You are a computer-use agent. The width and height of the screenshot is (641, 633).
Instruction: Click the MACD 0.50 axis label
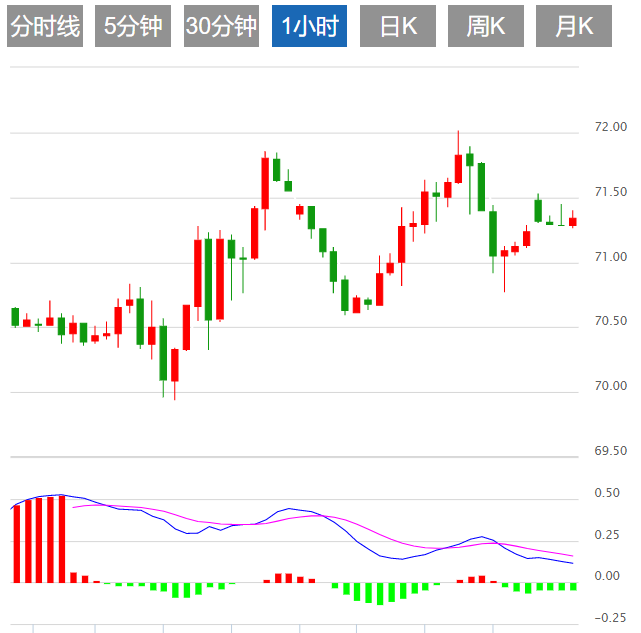(x=607, y=493)
